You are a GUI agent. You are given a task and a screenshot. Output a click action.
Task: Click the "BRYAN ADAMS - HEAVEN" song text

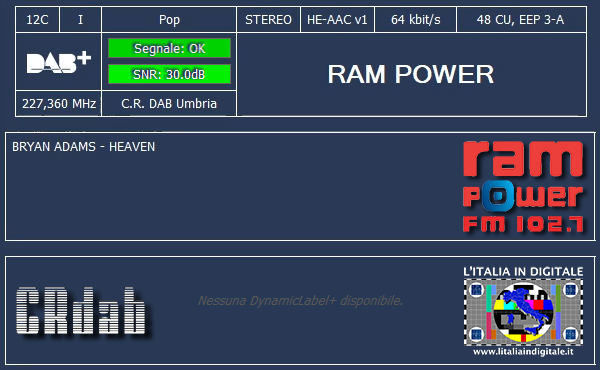(x=83, y=147)
